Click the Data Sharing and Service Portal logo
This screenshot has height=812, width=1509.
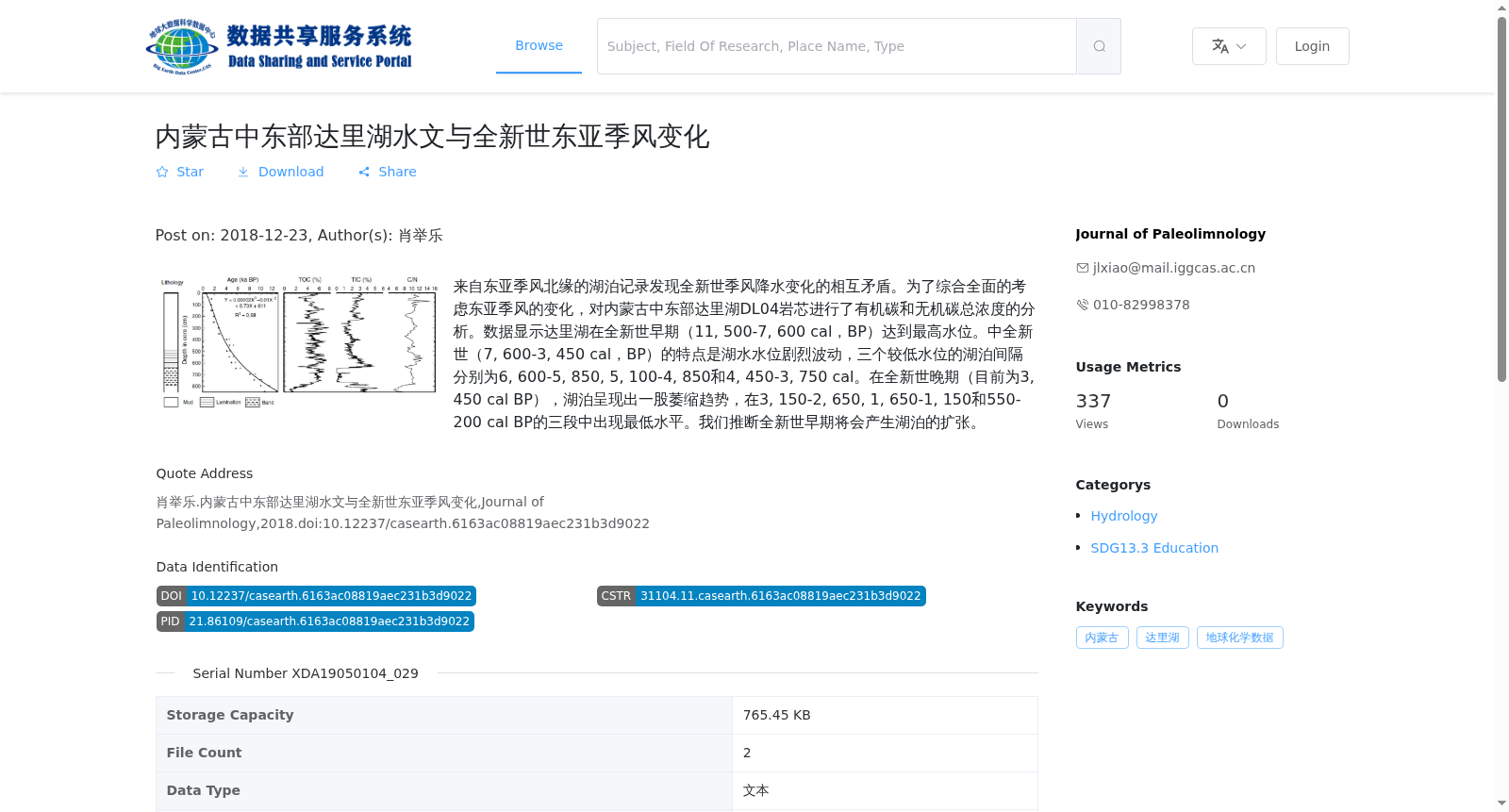pos(279,46)
